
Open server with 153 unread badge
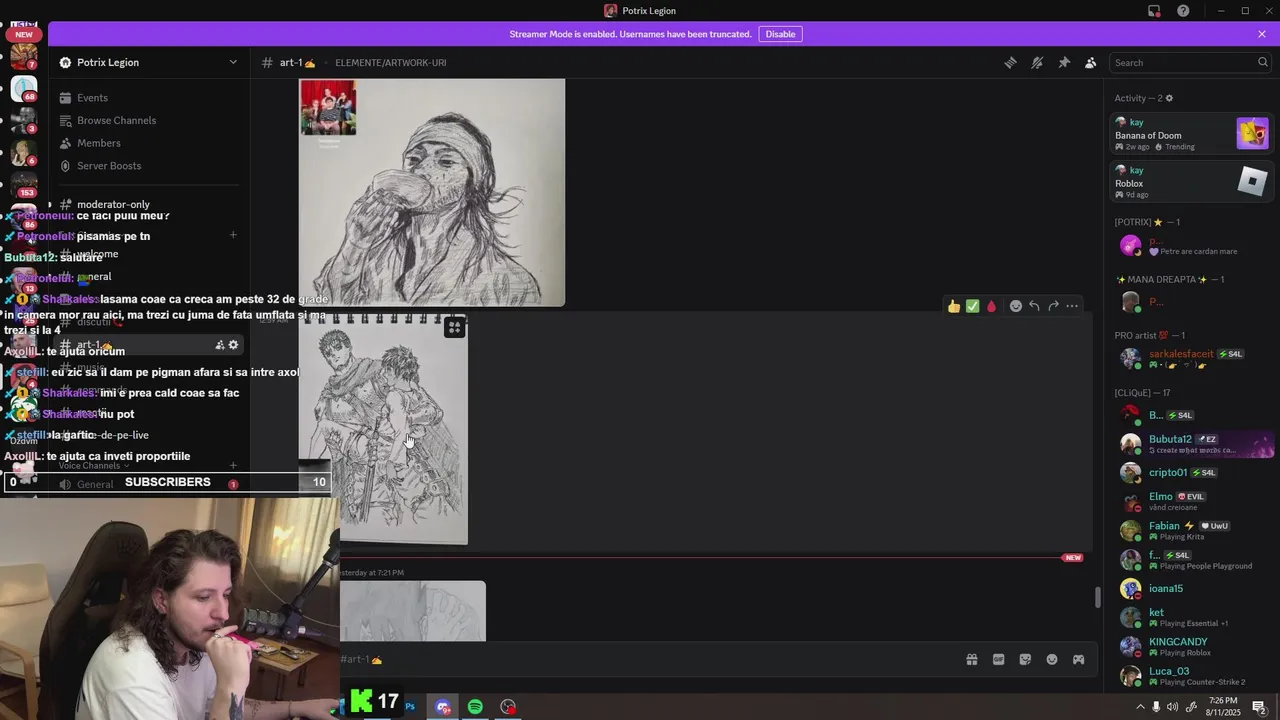(x=24, y=183)
